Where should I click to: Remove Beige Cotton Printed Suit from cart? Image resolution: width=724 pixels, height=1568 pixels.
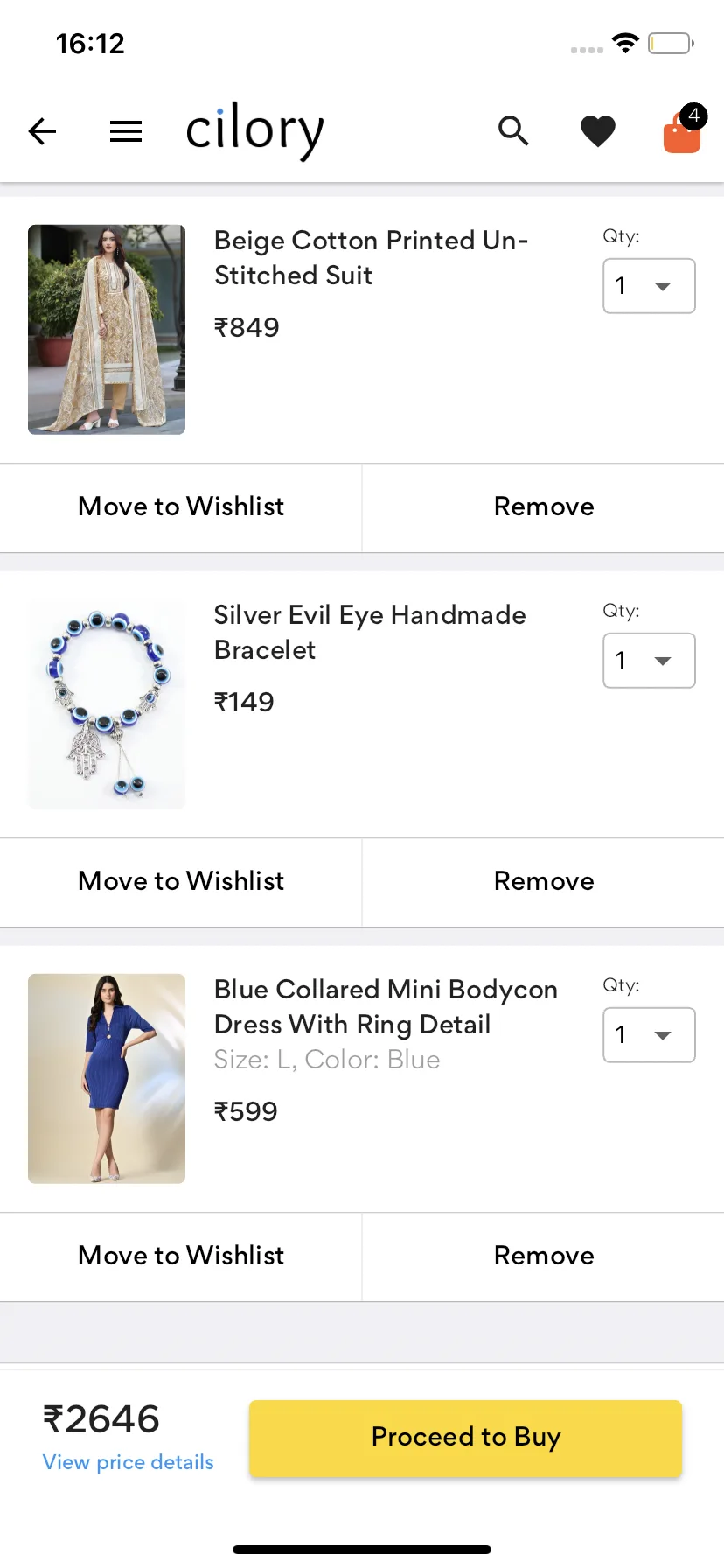click(x=544, y=507)
